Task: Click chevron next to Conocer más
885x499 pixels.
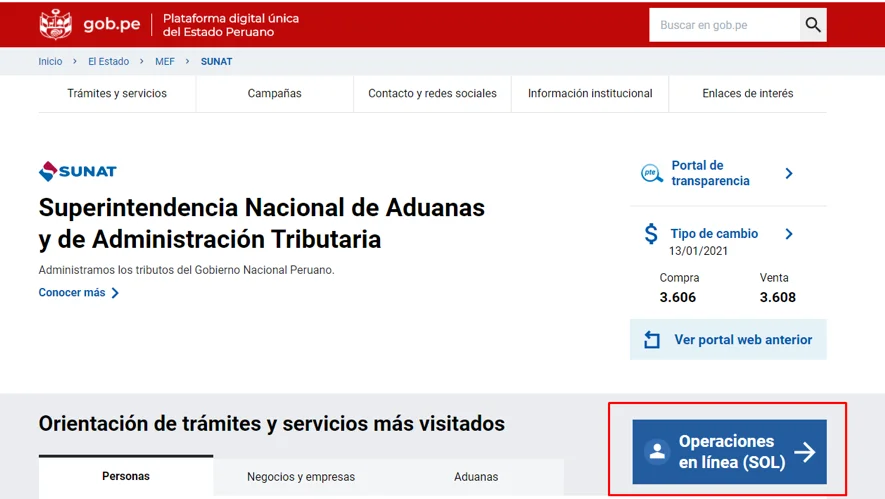Action: [x=115, y=292]
